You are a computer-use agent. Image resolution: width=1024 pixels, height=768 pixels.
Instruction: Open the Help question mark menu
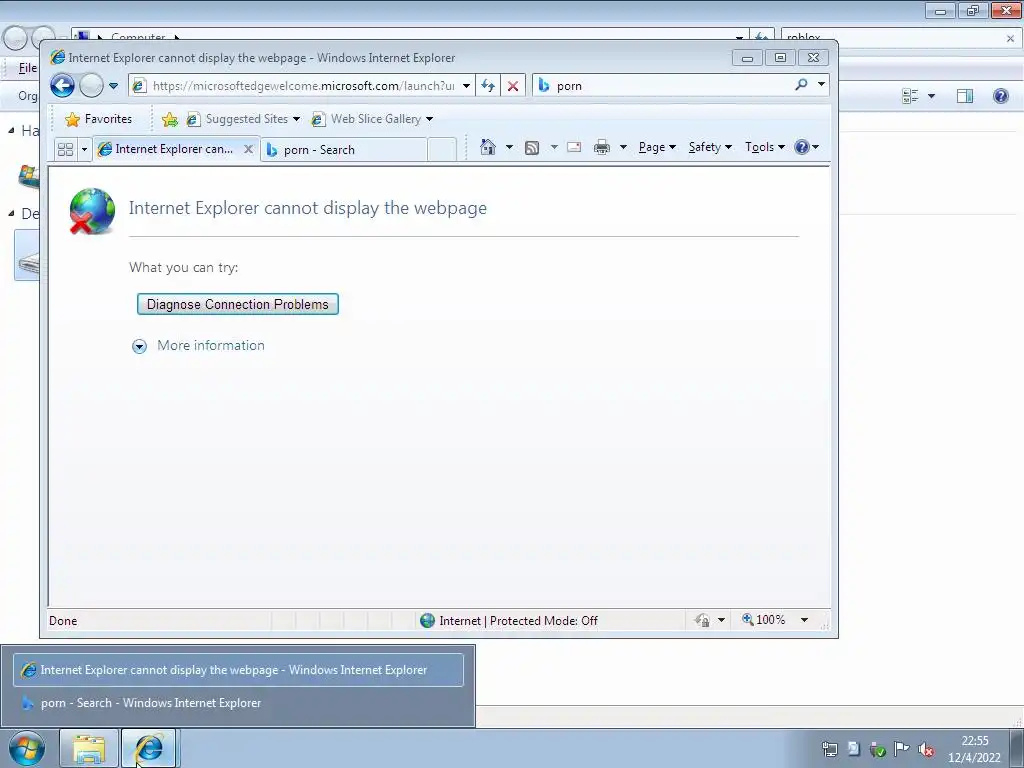click(x=806, y=147)
